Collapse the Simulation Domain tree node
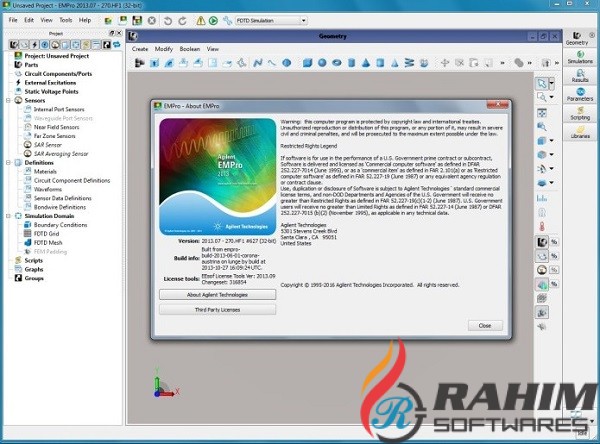 click(8, 216)
